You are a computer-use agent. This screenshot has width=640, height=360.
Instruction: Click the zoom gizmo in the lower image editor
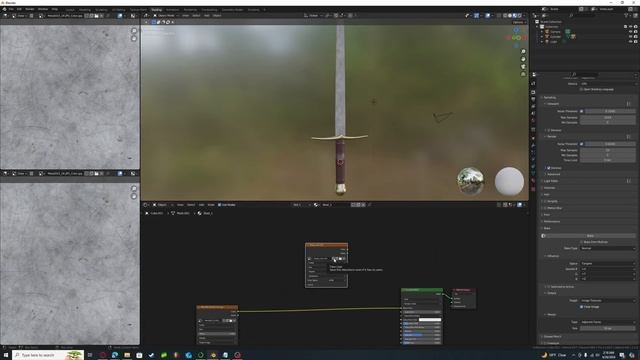(x=134, y=189)
